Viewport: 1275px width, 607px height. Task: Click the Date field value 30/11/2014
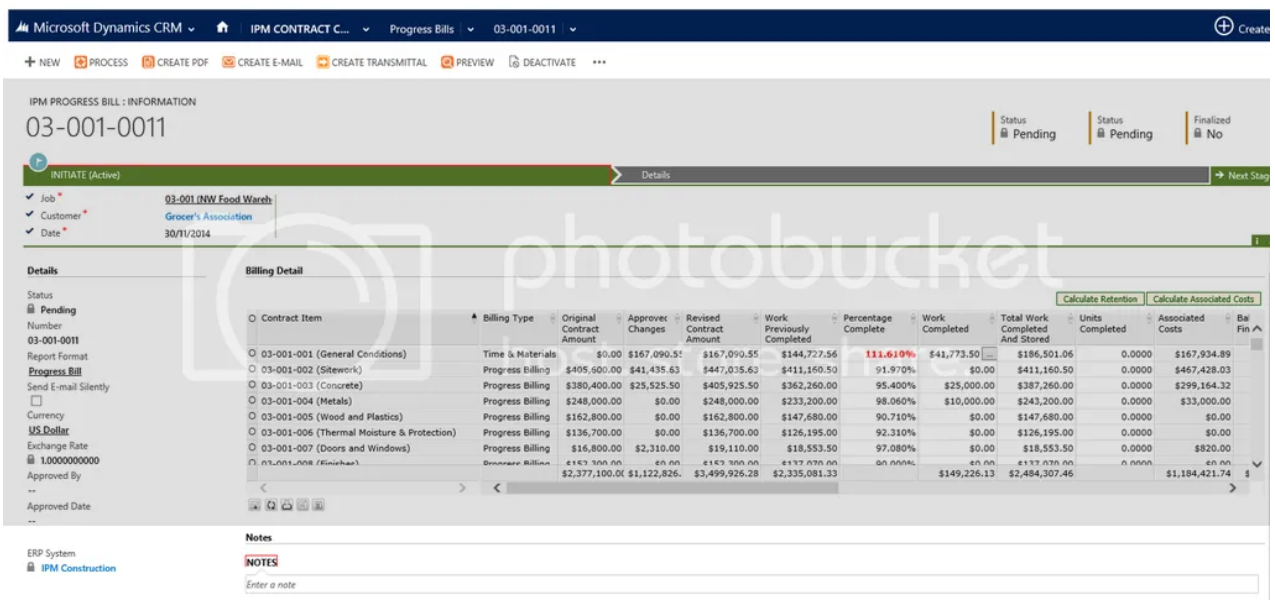(x=187, y=233)
